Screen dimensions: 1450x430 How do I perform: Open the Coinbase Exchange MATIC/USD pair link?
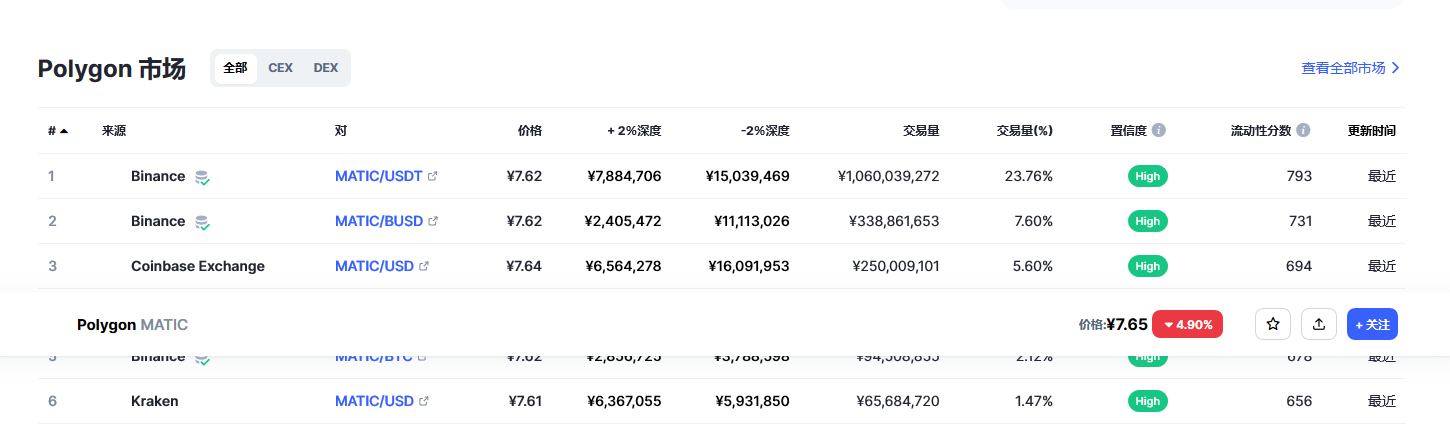[373, 266]
